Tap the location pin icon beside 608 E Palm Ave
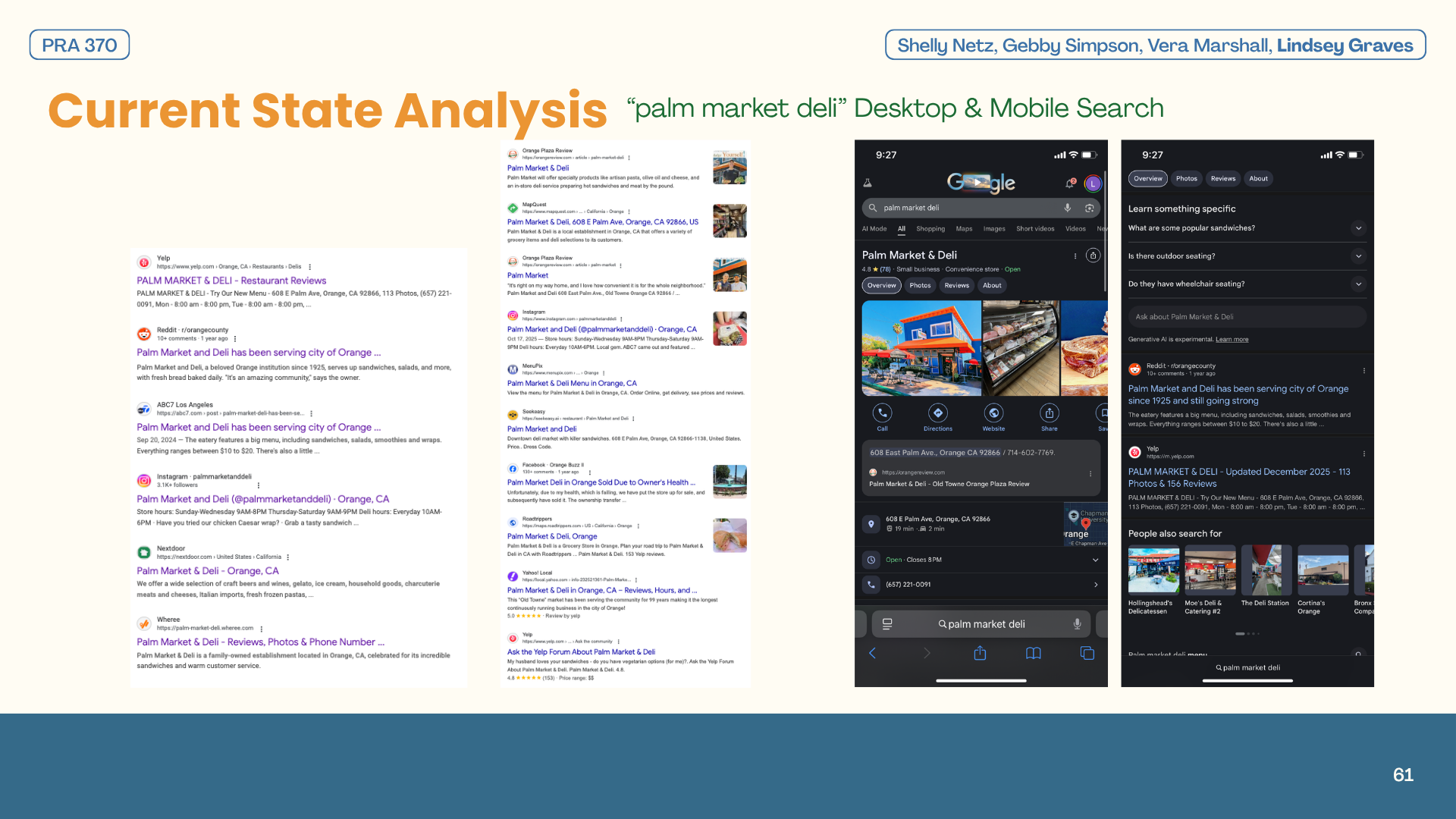Screen dimensions: 1456x819 click(871, 524)
